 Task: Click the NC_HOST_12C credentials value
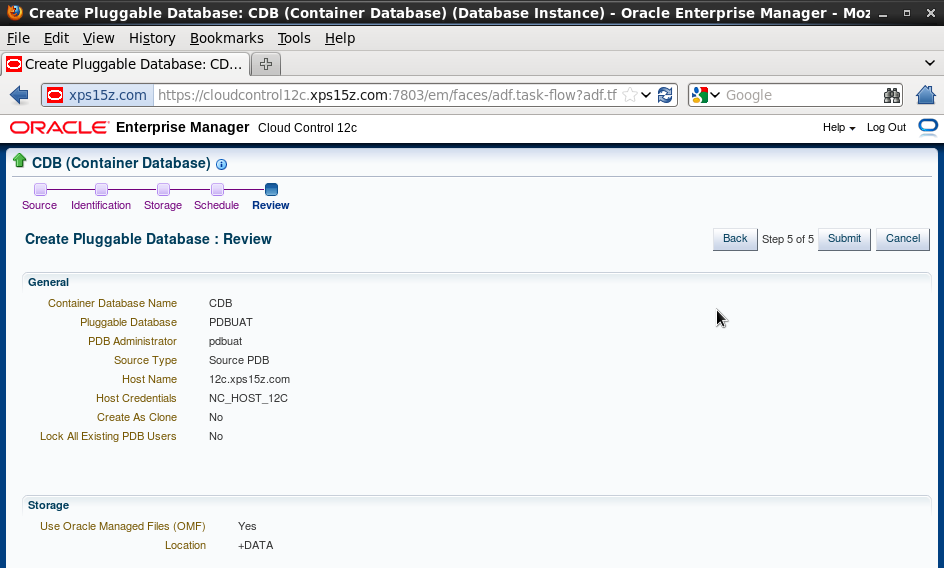tap(248, 398)
